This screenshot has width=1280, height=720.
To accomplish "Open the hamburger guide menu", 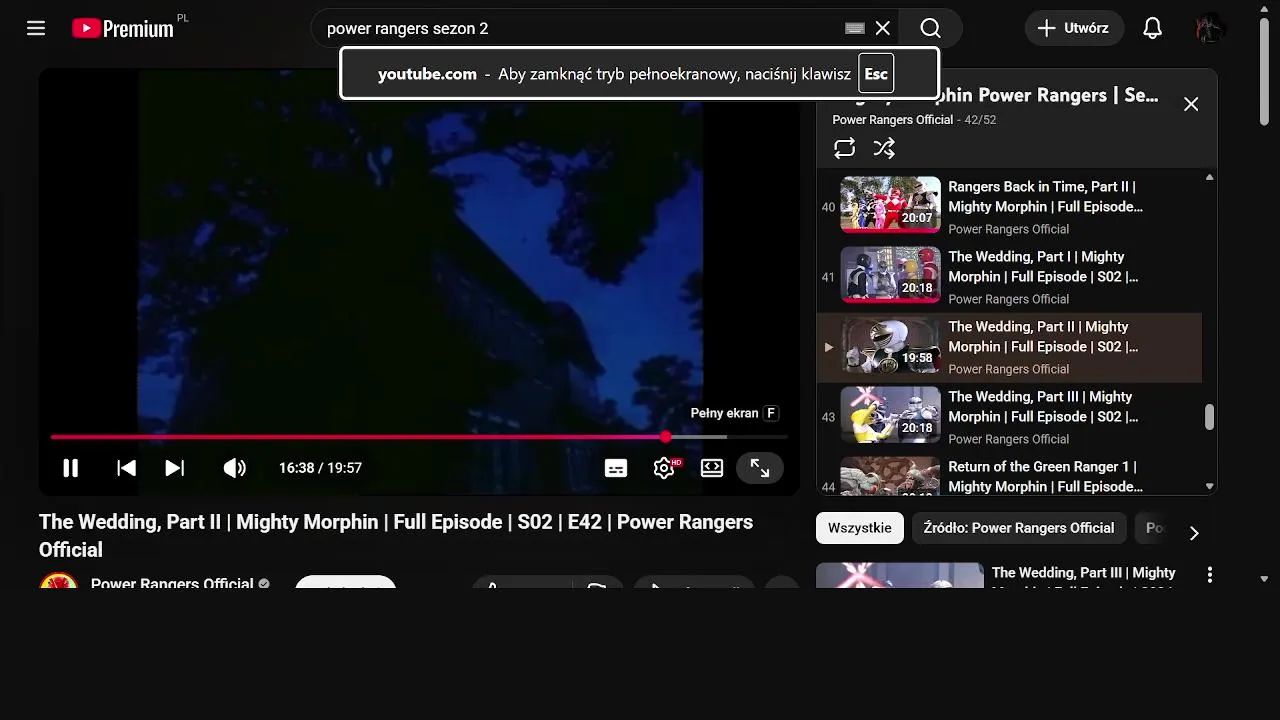I will (36, 28).
